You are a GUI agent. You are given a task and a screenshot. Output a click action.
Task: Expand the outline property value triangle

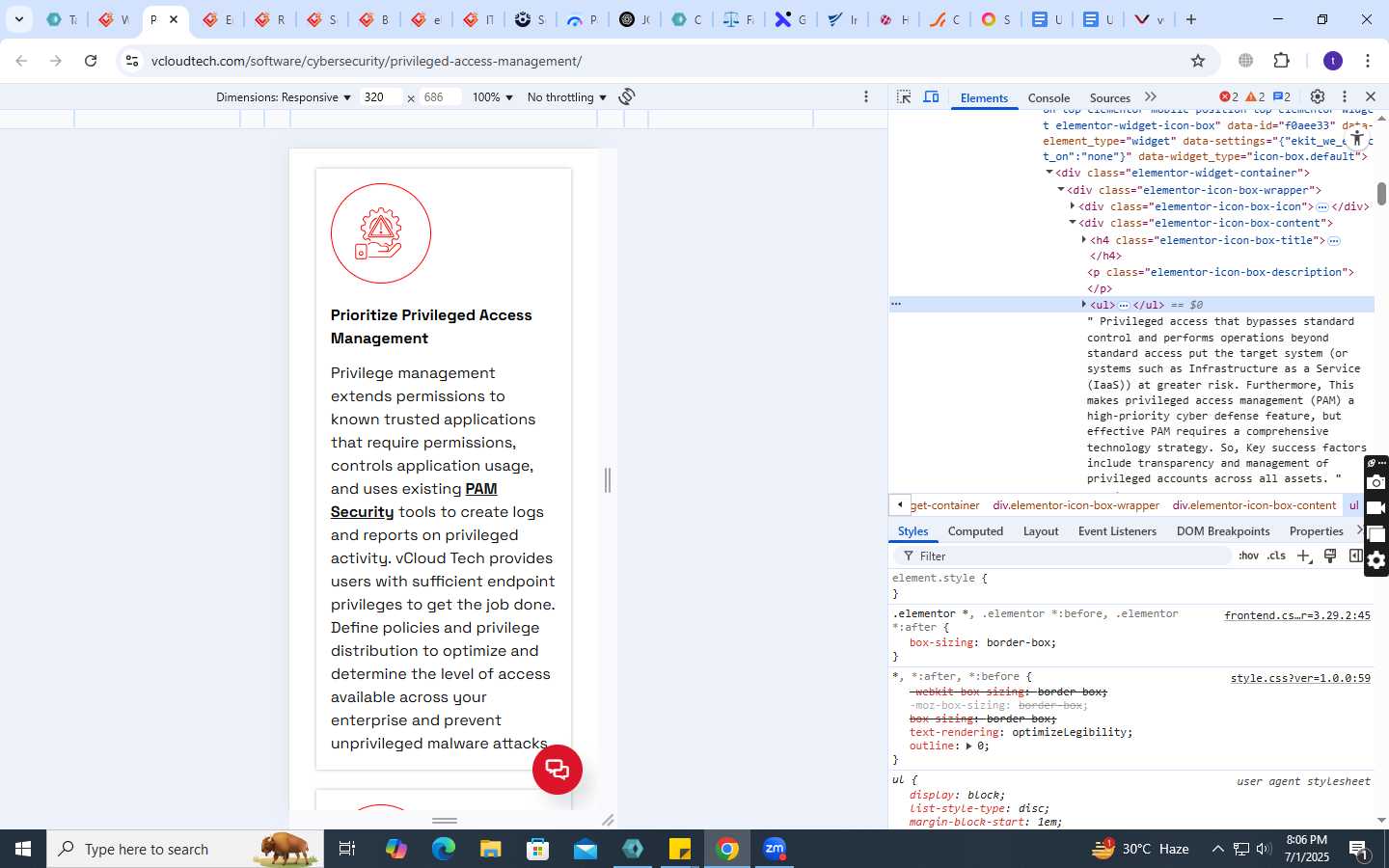click(969, 746)
